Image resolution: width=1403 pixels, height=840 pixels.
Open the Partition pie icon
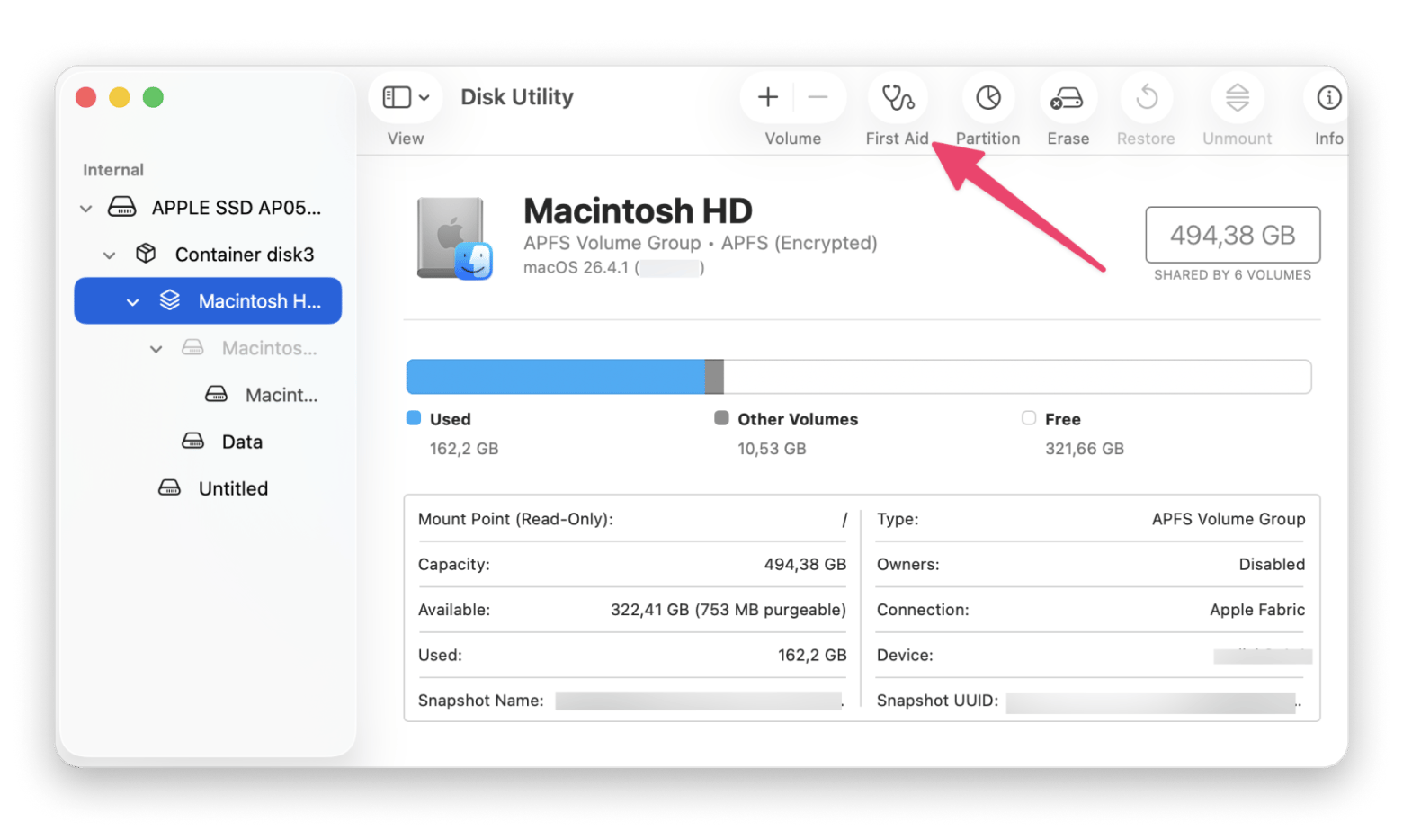click(988, 97)
